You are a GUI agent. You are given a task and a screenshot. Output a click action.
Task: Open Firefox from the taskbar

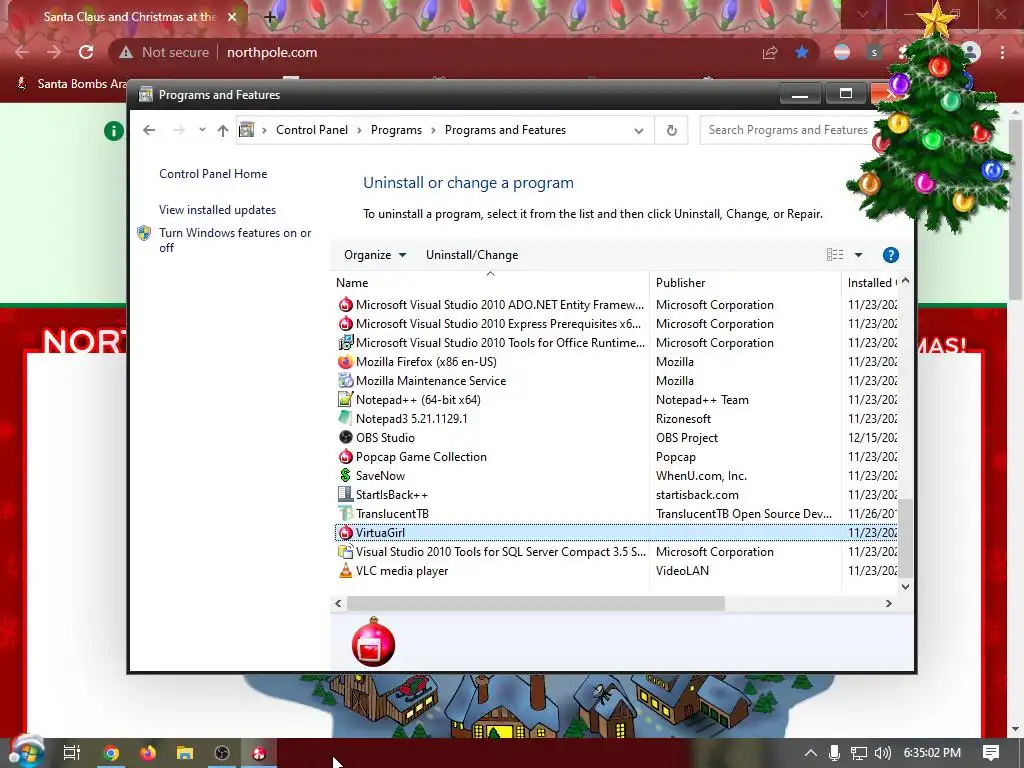(148, 753)
